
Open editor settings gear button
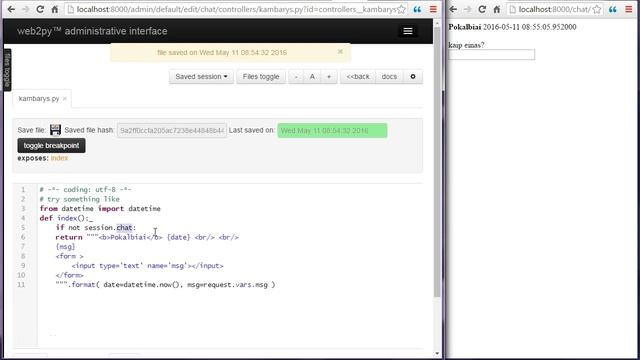coord(413,76)
